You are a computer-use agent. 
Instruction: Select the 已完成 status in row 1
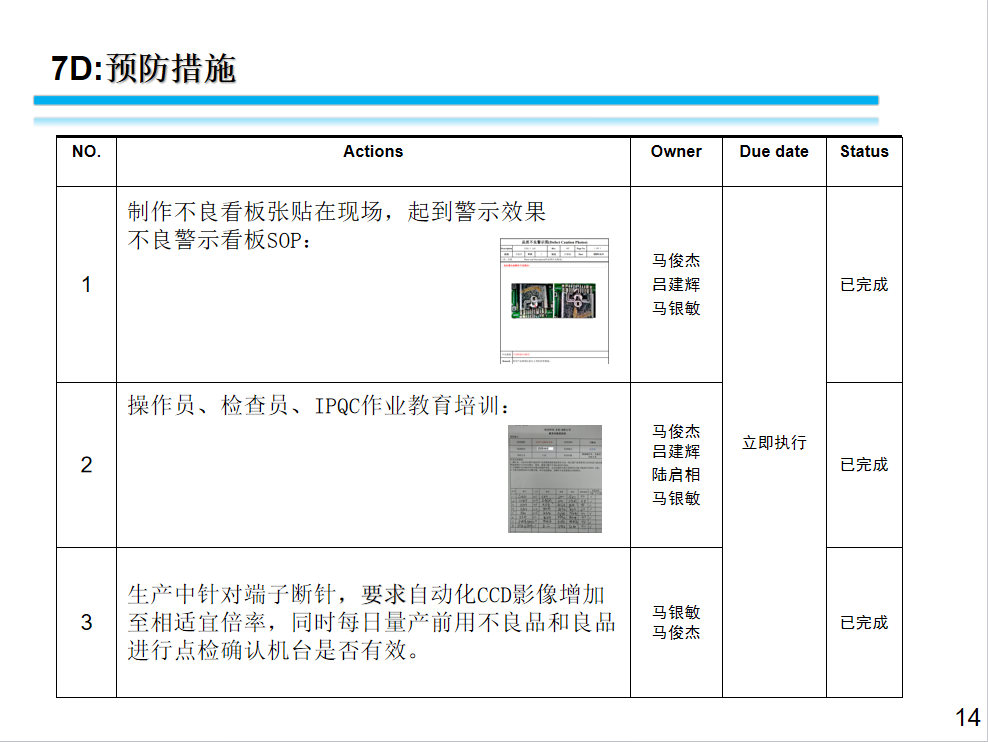864,285
